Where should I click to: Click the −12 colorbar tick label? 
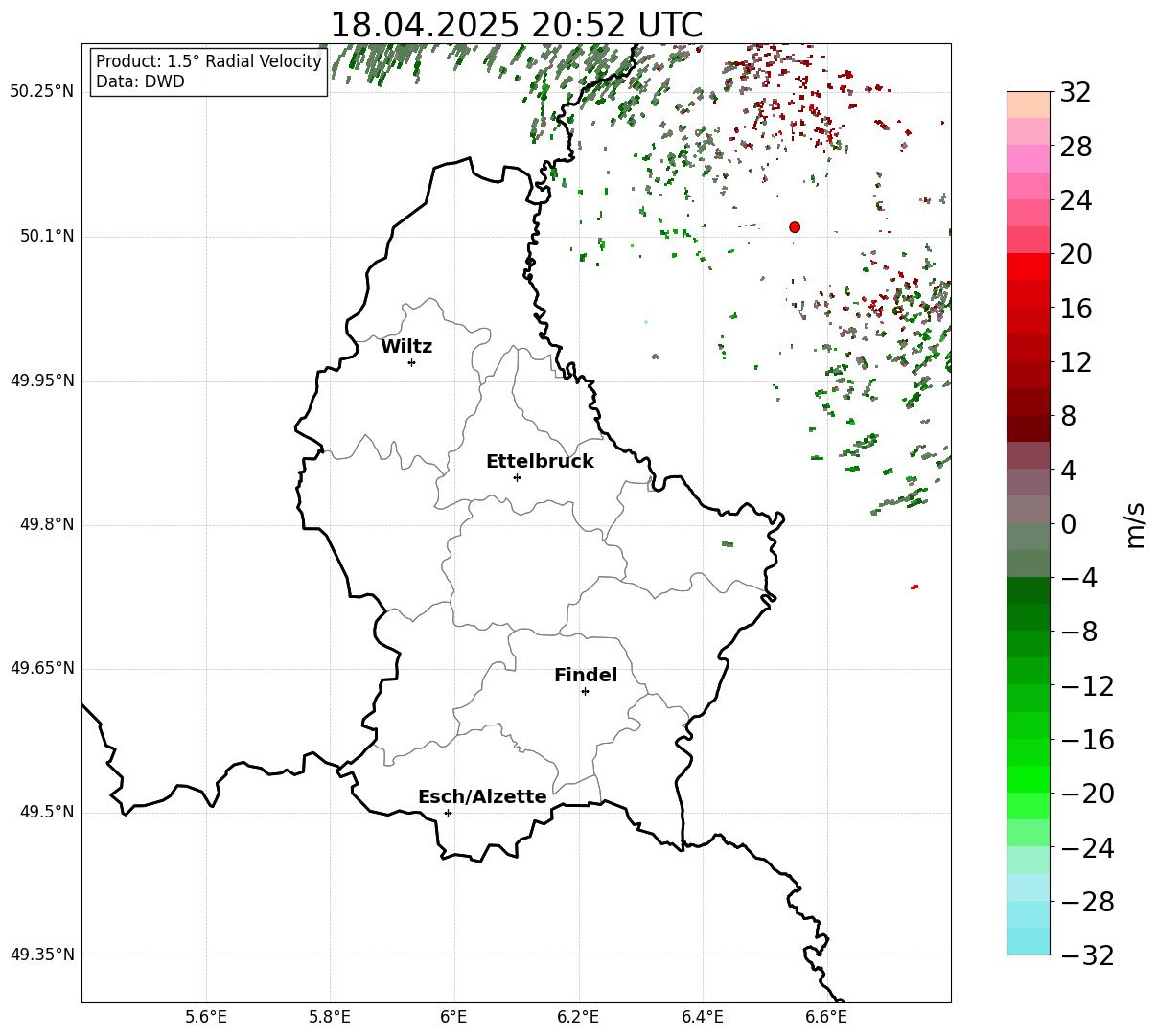1086,686
